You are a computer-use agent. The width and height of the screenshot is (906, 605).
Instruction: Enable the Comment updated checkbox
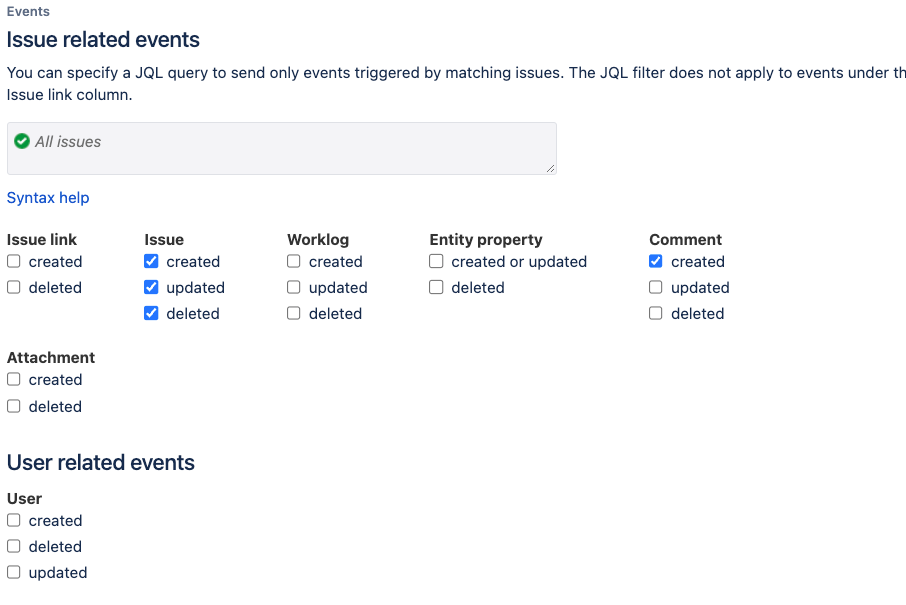[656, 287]
